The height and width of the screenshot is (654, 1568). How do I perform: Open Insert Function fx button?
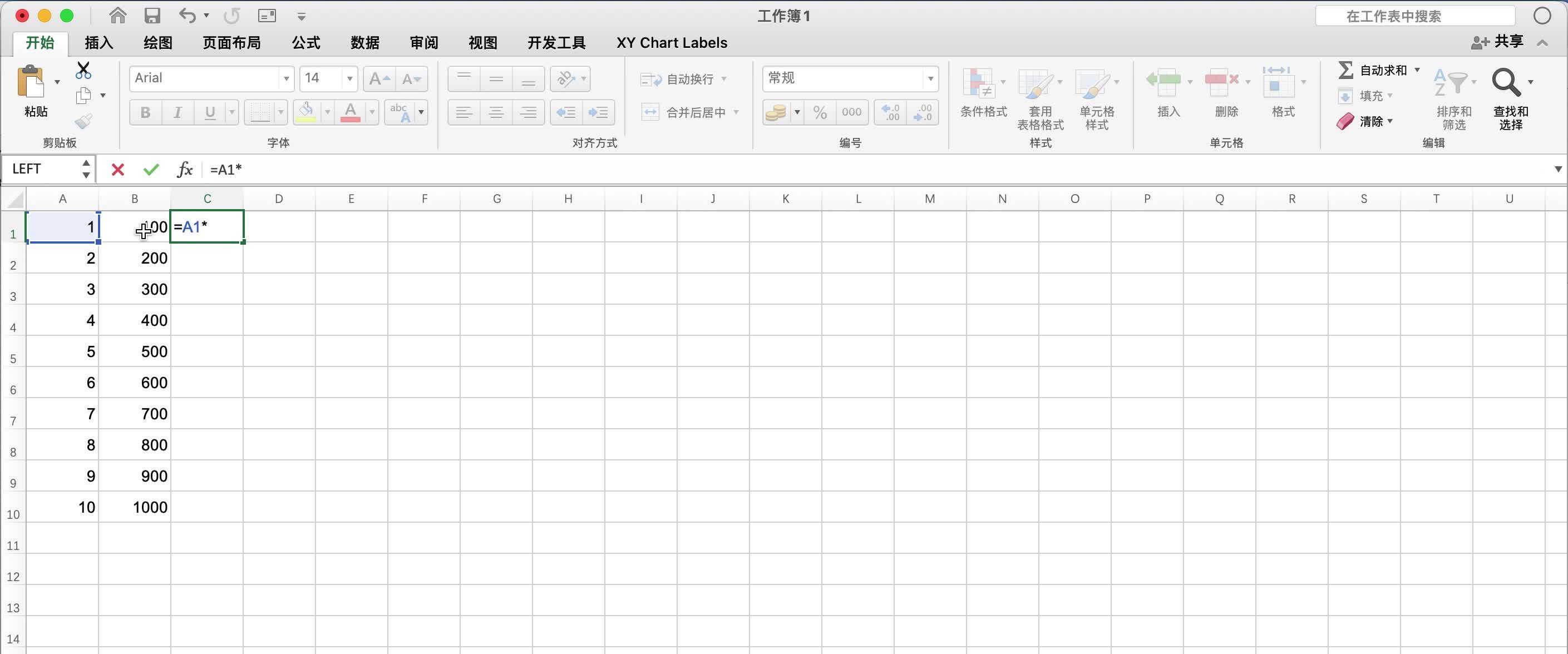[x=184, y=169]
